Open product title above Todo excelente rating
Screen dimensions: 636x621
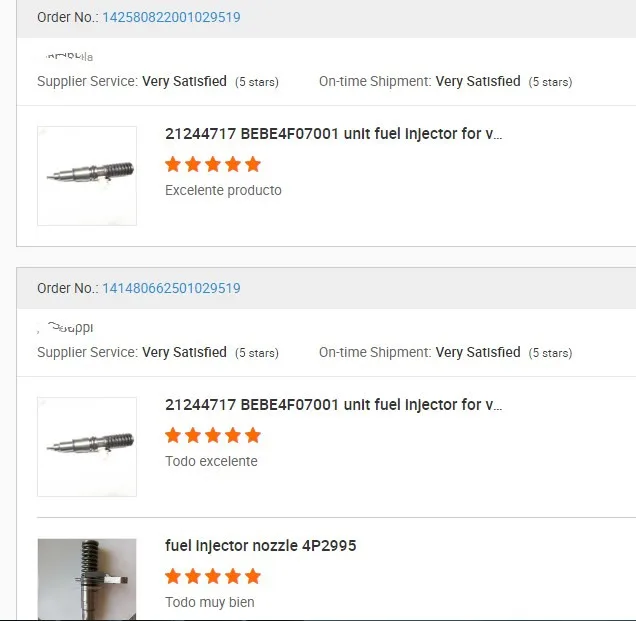click(x=333, y=405)
